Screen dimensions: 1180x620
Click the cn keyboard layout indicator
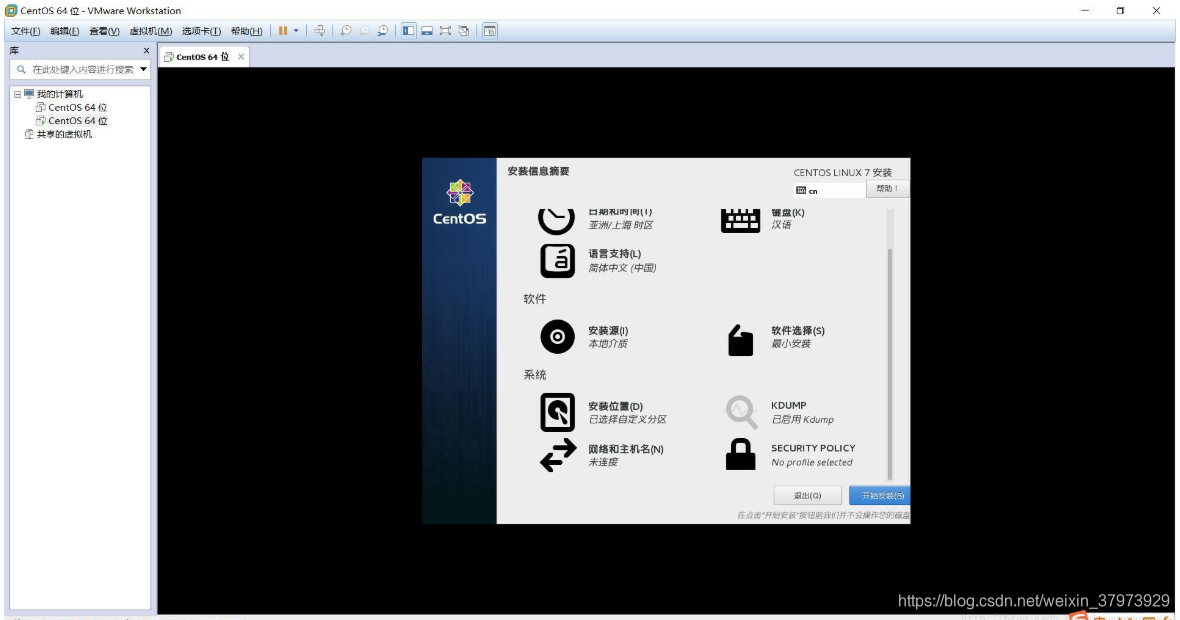pos(829,190)
